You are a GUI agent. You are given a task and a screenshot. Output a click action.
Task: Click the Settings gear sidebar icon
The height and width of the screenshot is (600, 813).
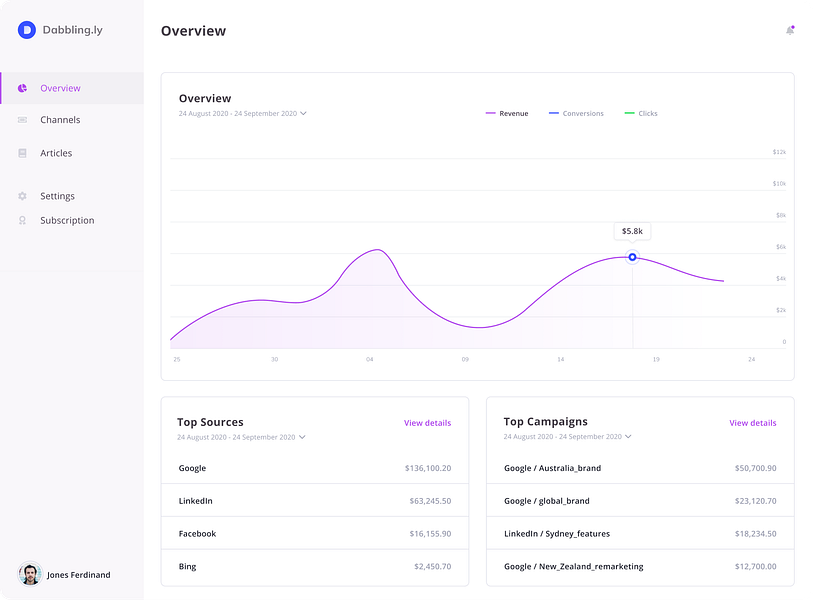[22, 196]
